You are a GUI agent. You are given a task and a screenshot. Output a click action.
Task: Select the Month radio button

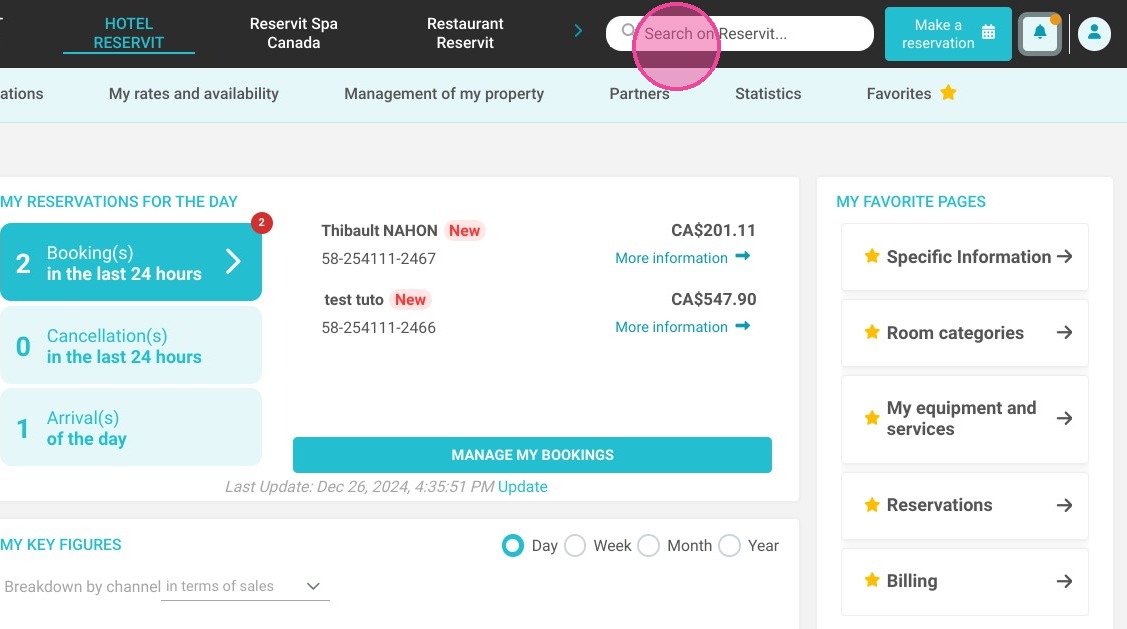(x=648, y=546)
